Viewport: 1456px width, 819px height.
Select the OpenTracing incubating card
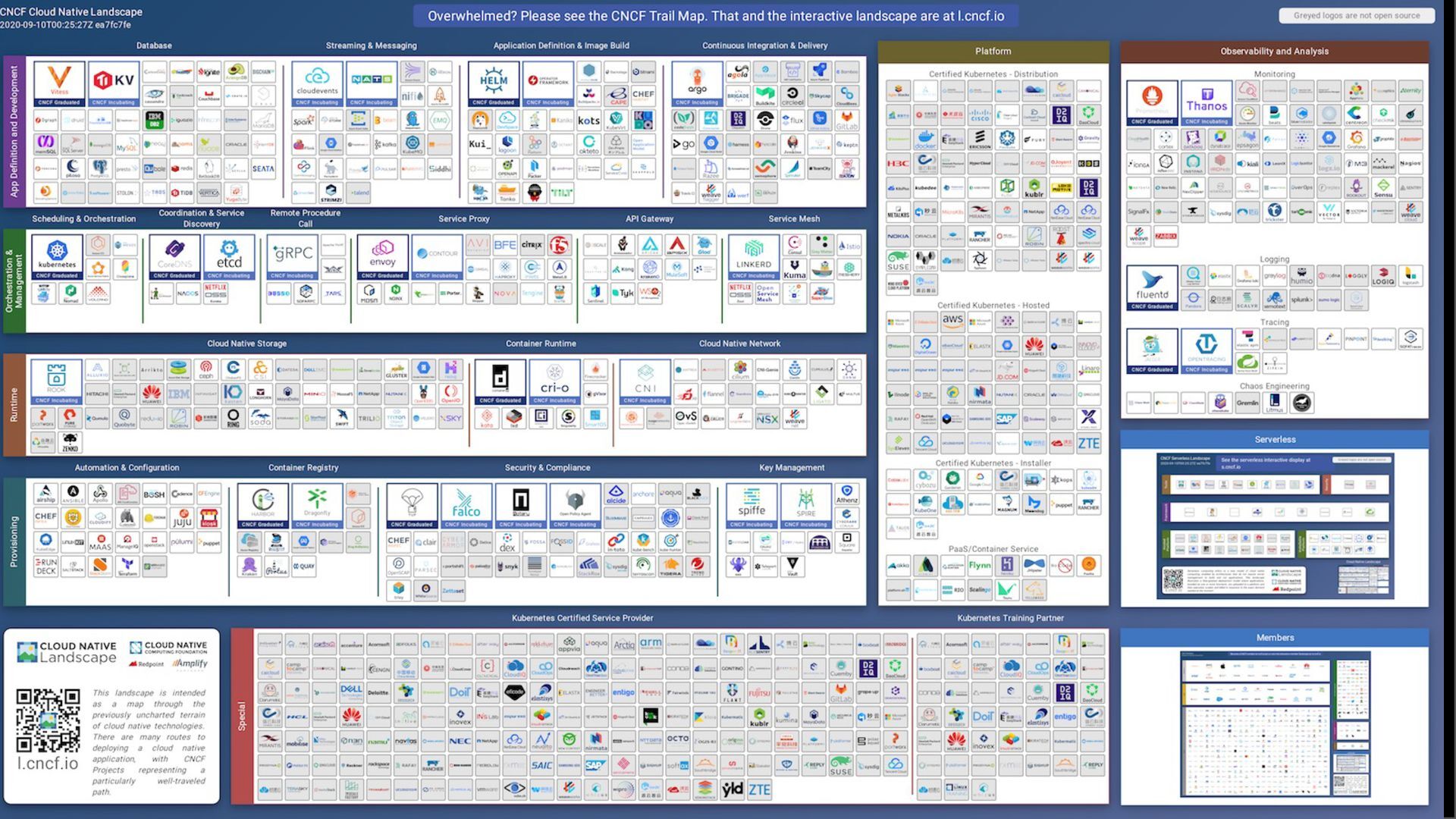(1207, 351)
